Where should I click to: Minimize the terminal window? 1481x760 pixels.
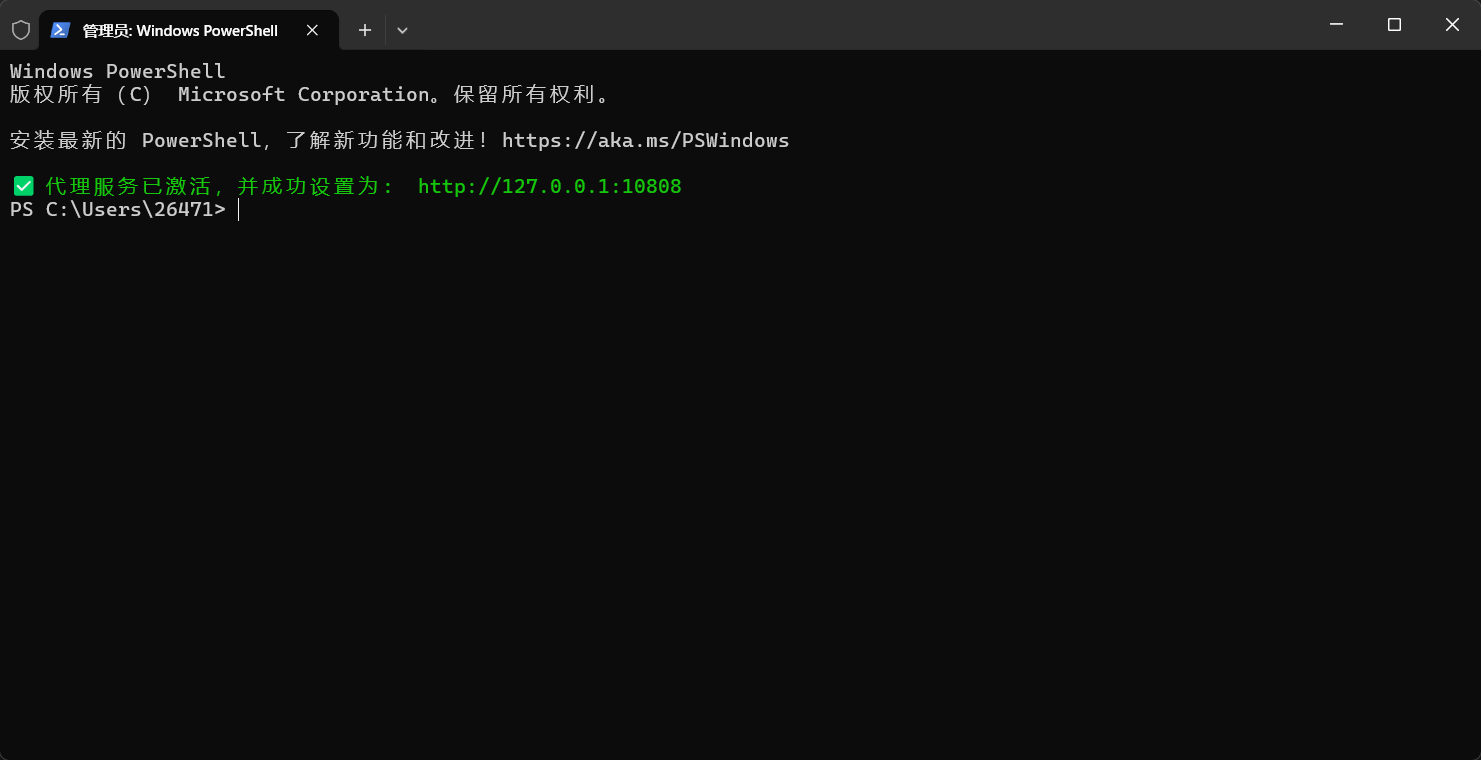(x=1336, y=24)
